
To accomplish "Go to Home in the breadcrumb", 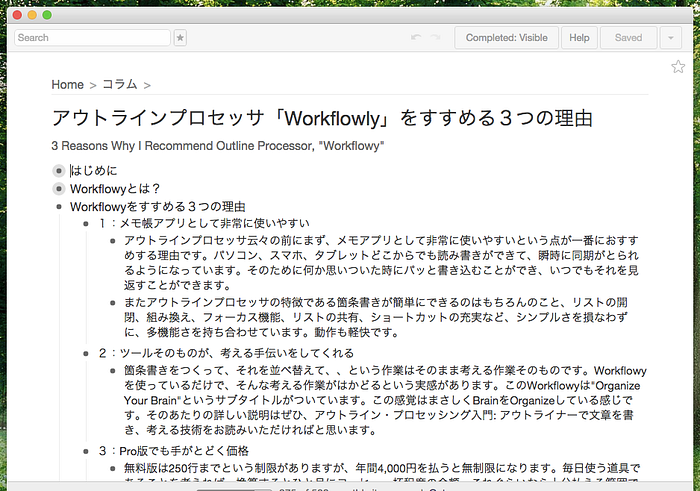I will point(67,84).
